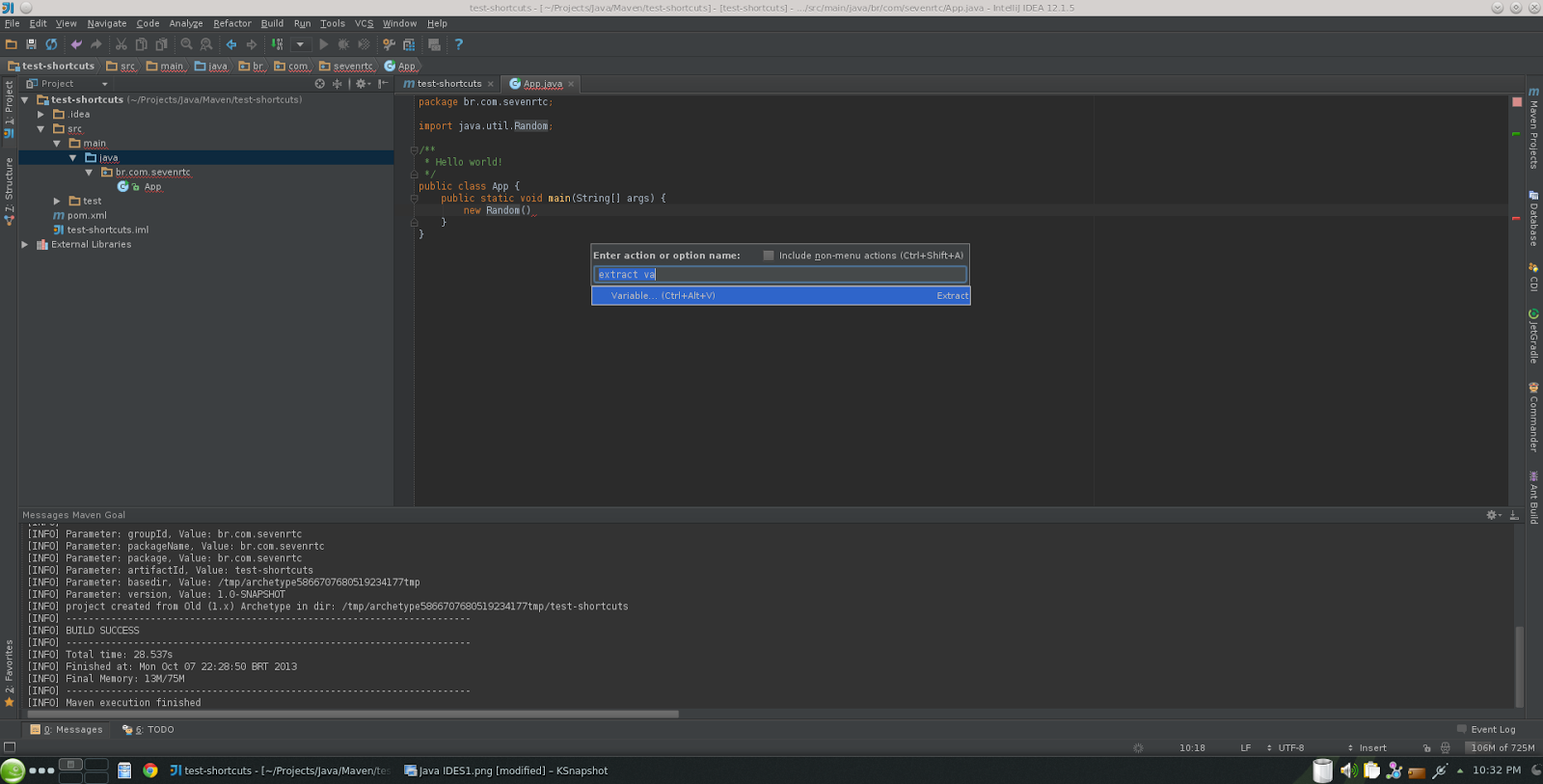Click the Undo arrow in toolbar

(76, 44)
